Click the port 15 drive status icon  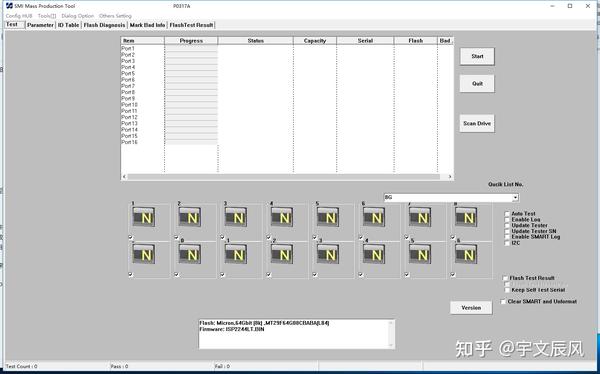[x=420, y=254]
